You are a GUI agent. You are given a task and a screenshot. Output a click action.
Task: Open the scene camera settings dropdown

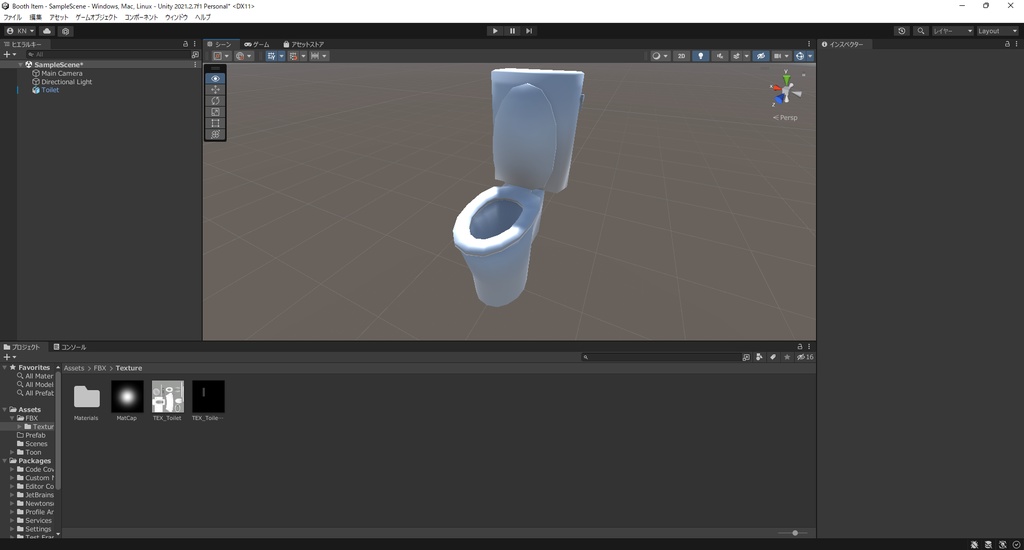point(781,56)
